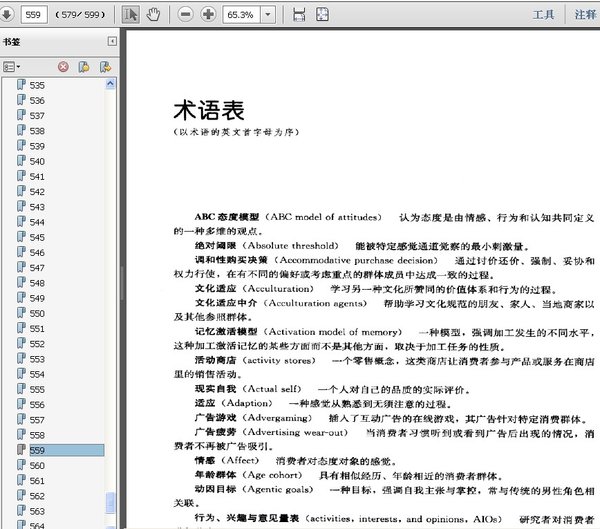Click the fit page view icon
This screenshot has width=600, height=529.
point(323,14)
